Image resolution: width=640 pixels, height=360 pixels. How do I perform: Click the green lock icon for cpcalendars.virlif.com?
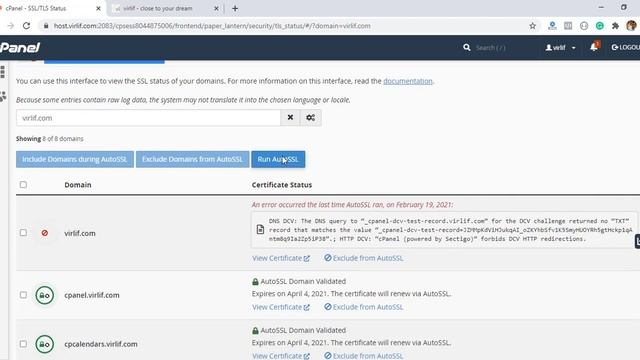pyautogui.click(x=44, y=344)
